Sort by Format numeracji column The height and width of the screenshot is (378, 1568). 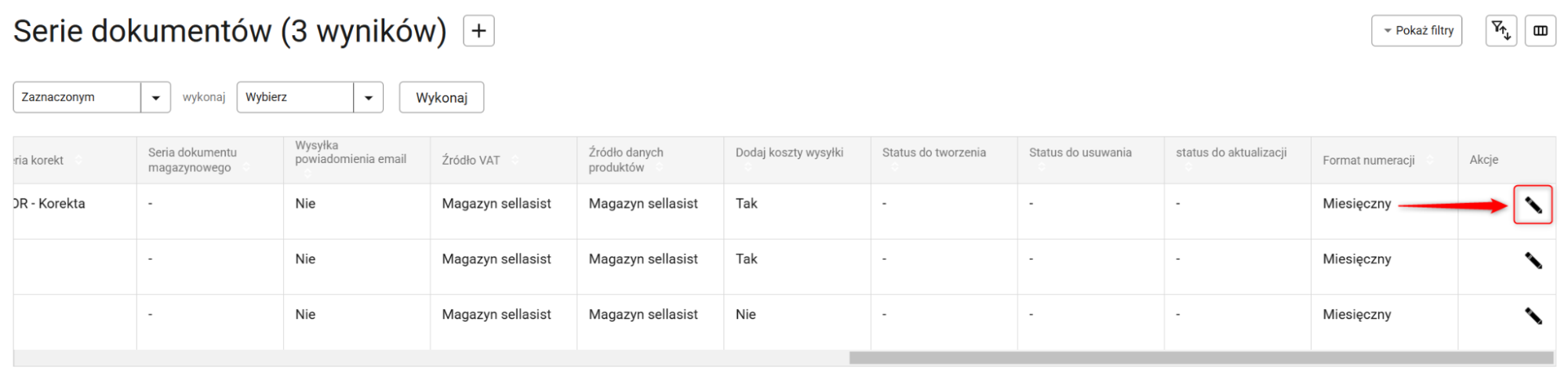(x=1429, y=160)
